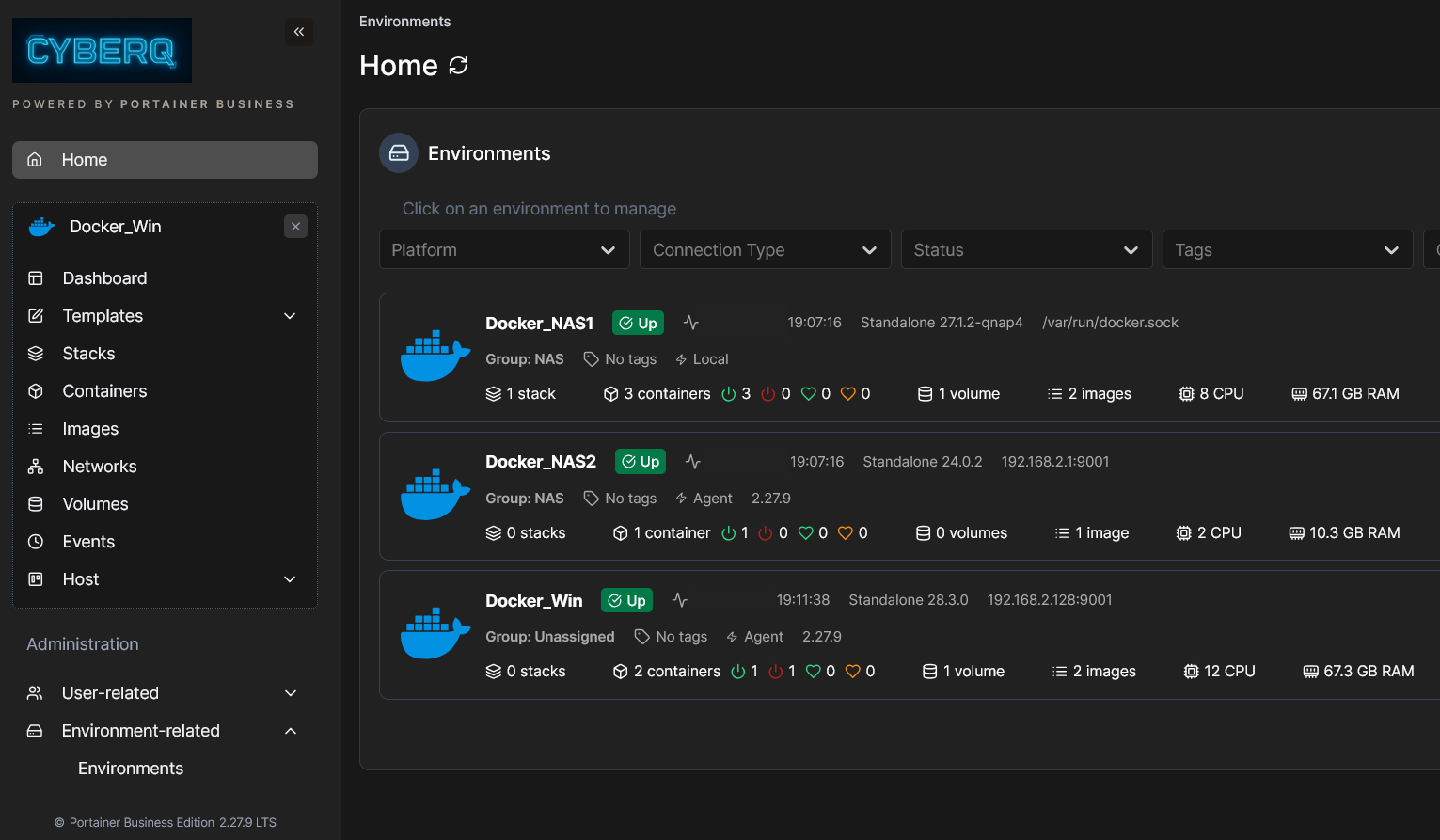Collapse the Environment-related section chevron
Viewport: 1440px width, 840px height.
291,731
